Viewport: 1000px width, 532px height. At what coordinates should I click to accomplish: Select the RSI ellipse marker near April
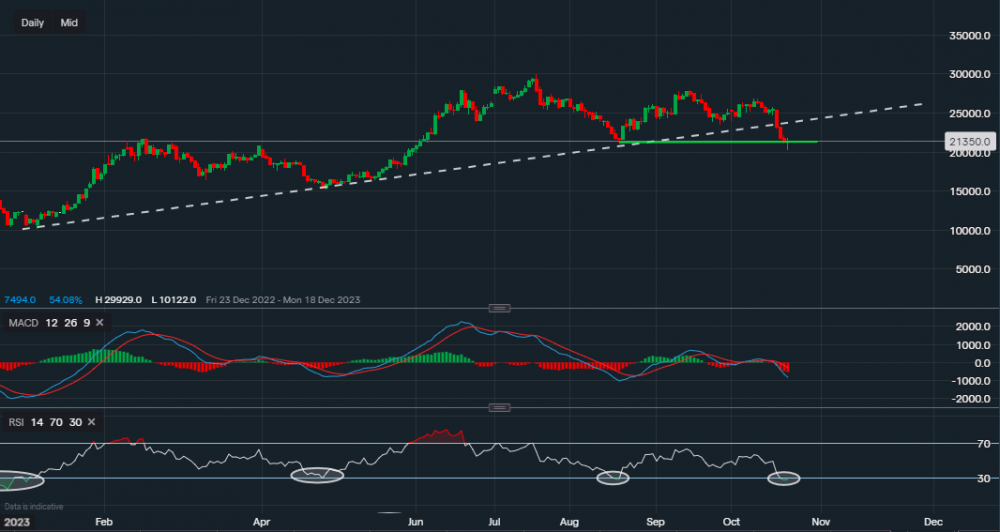pos(317,476)
